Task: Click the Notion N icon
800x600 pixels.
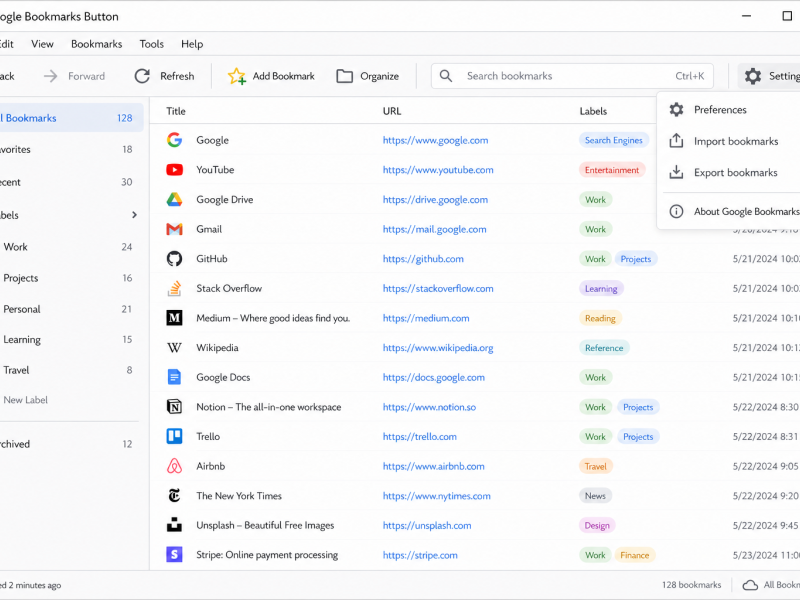Action: click(x=174, y=407)
